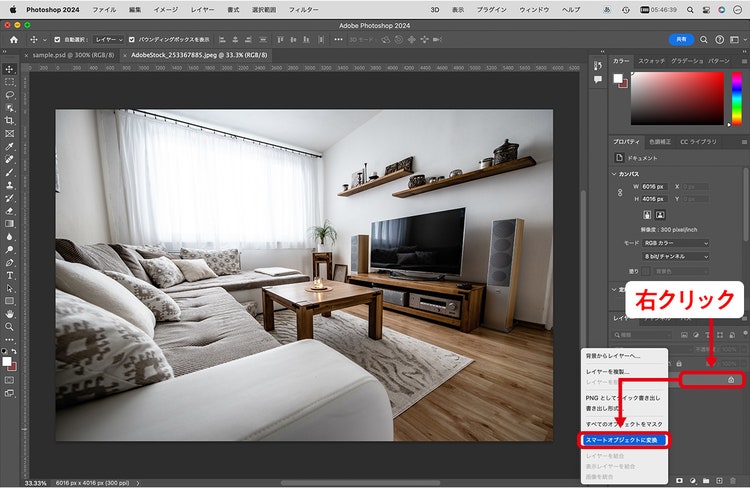Select the History Brush tool
This screenshot has width=750, height=488.
[x=9, y=198]
